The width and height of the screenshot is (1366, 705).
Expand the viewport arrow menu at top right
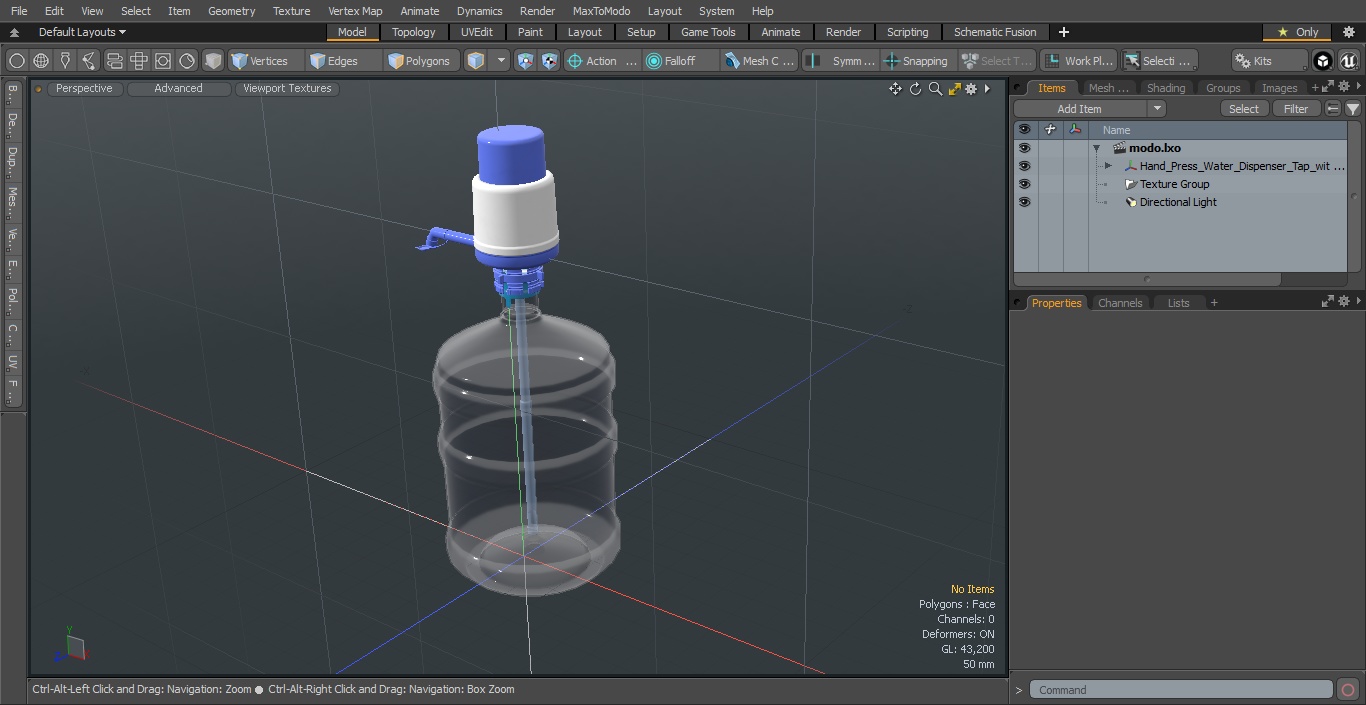tap(988, 89)
